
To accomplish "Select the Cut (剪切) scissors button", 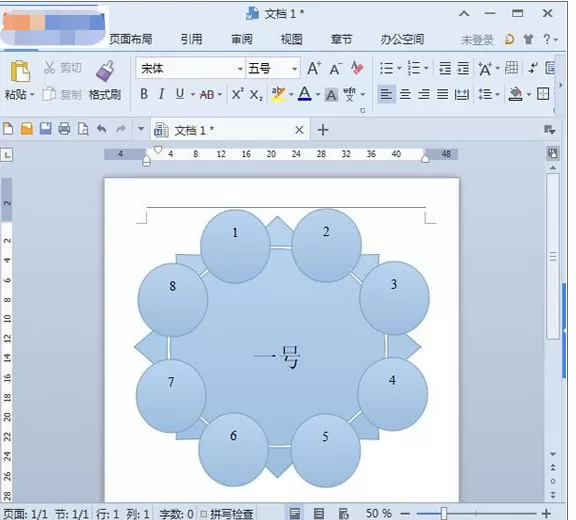I will pyautogui.click(x=62, y=68).
